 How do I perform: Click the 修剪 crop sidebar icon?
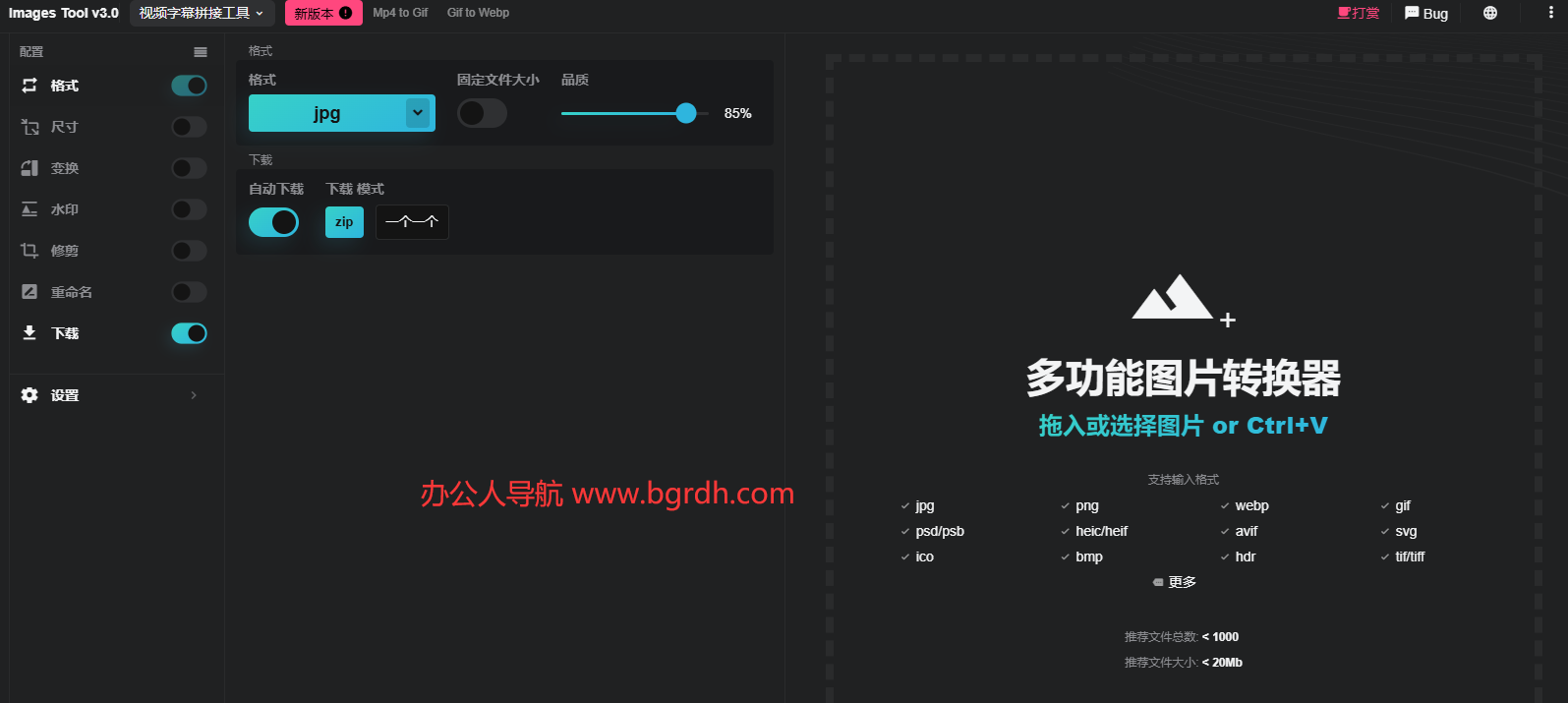pyautogui.click(x=29, y=251)
